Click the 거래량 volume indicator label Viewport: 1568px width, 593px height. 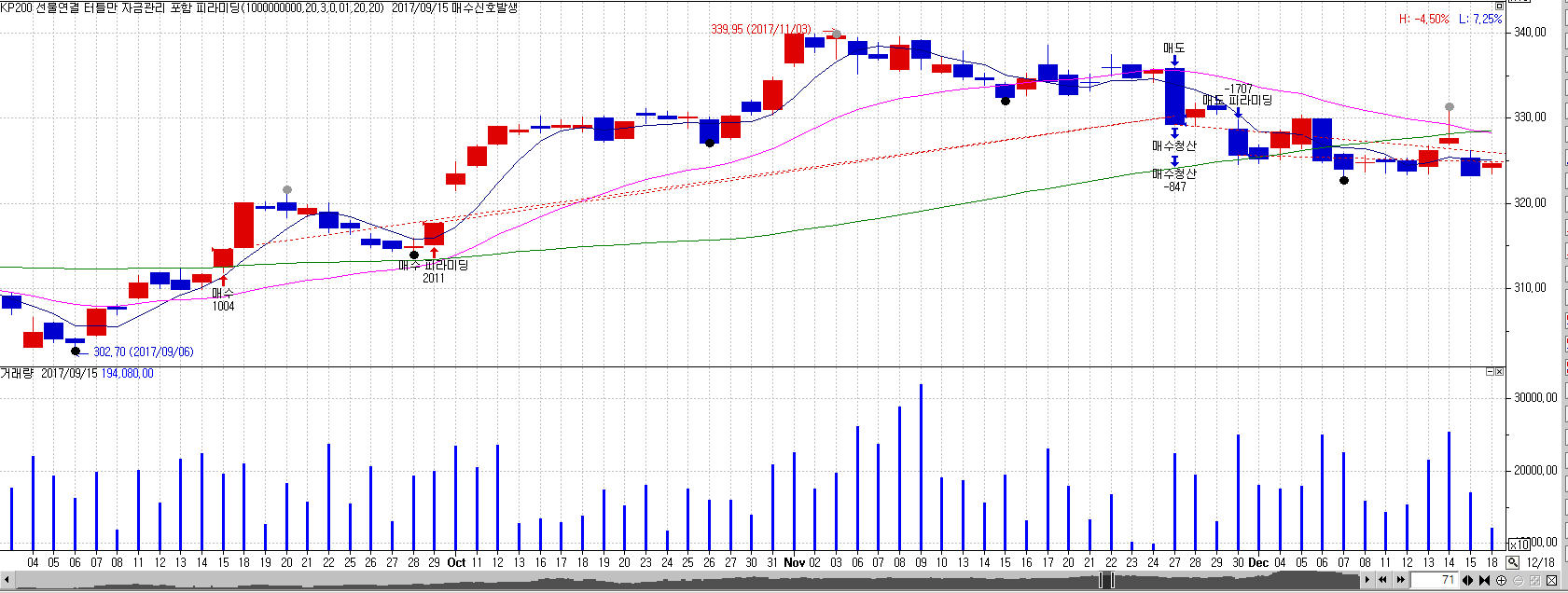point(17,373)
